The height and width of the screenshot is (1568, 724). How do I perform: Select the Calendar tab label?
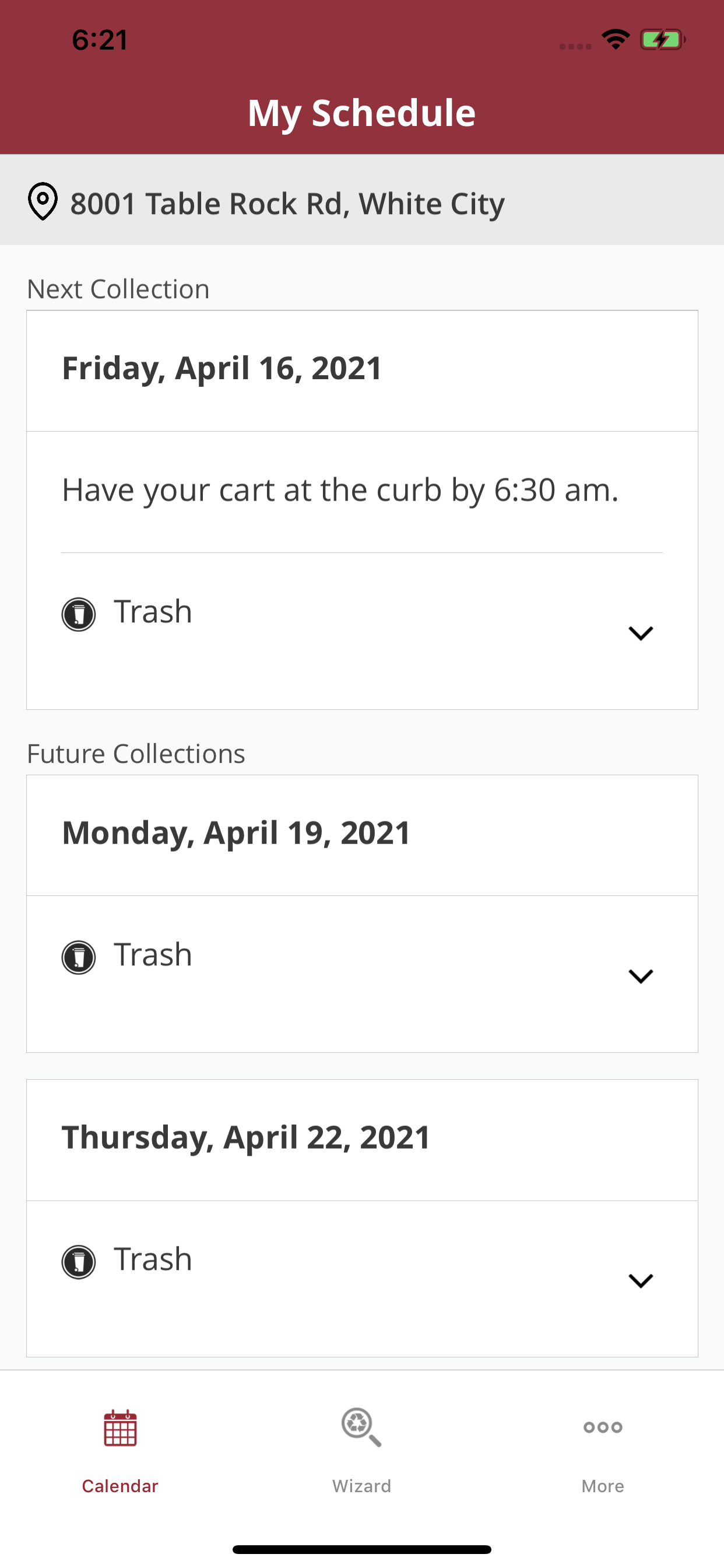pos(120,1486)
